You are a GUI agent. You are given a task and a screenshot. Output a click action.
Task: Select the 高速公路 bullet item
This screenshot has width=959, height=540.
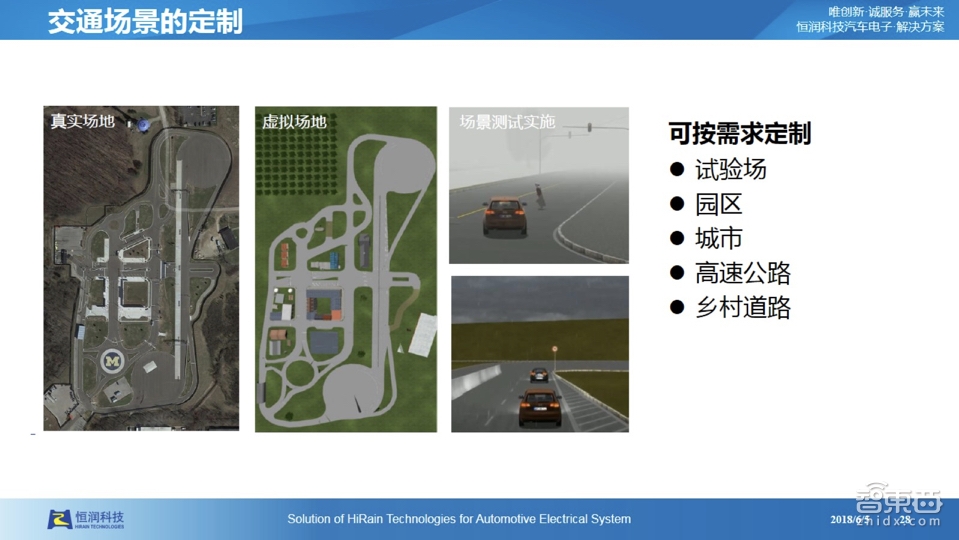[x=742, y=273]
